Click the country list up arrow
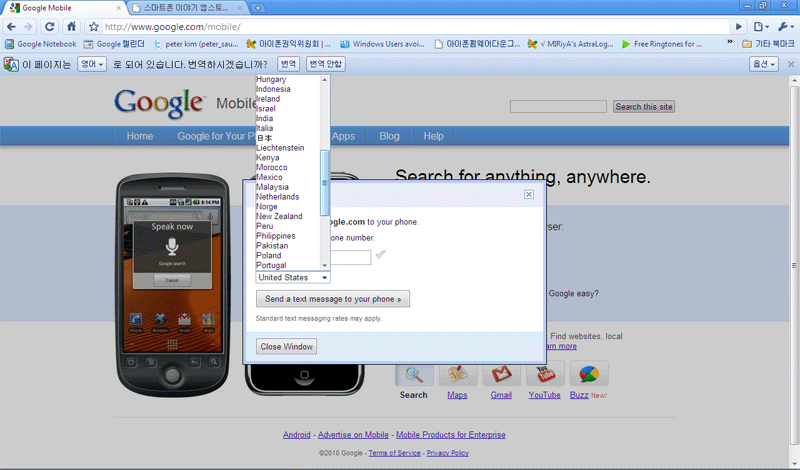The height and width of the screenshot is (470, 800). (324, 80)
